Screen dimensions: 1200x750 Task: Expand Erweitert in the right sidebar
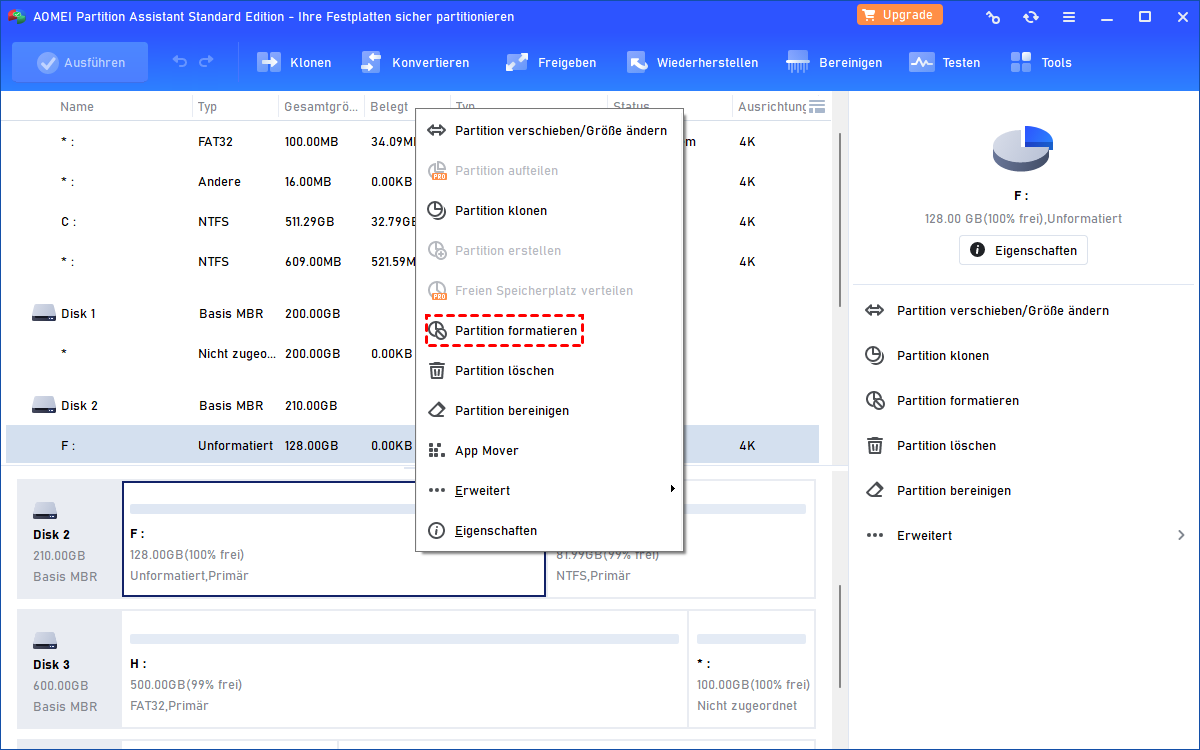click(1024, 535)
